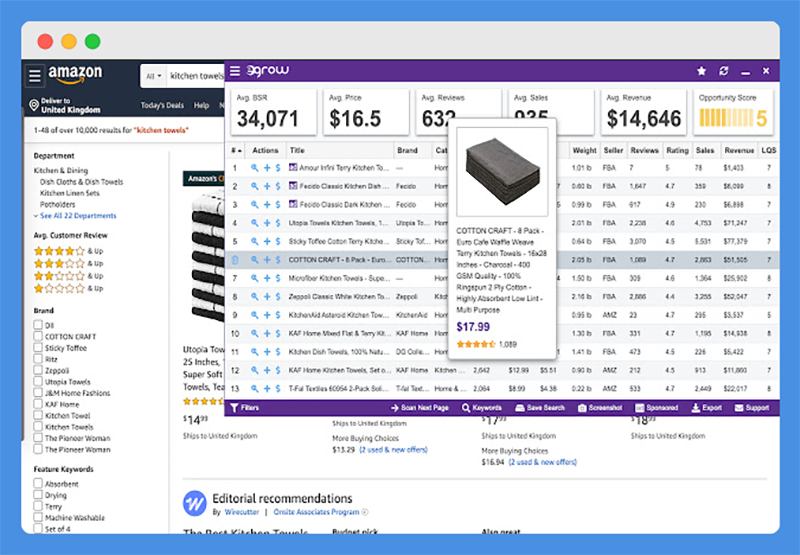The width and height of the screenshot is (800, 555).
Task: Expand See All 22 Departments
Action: [x=78, y=216]
